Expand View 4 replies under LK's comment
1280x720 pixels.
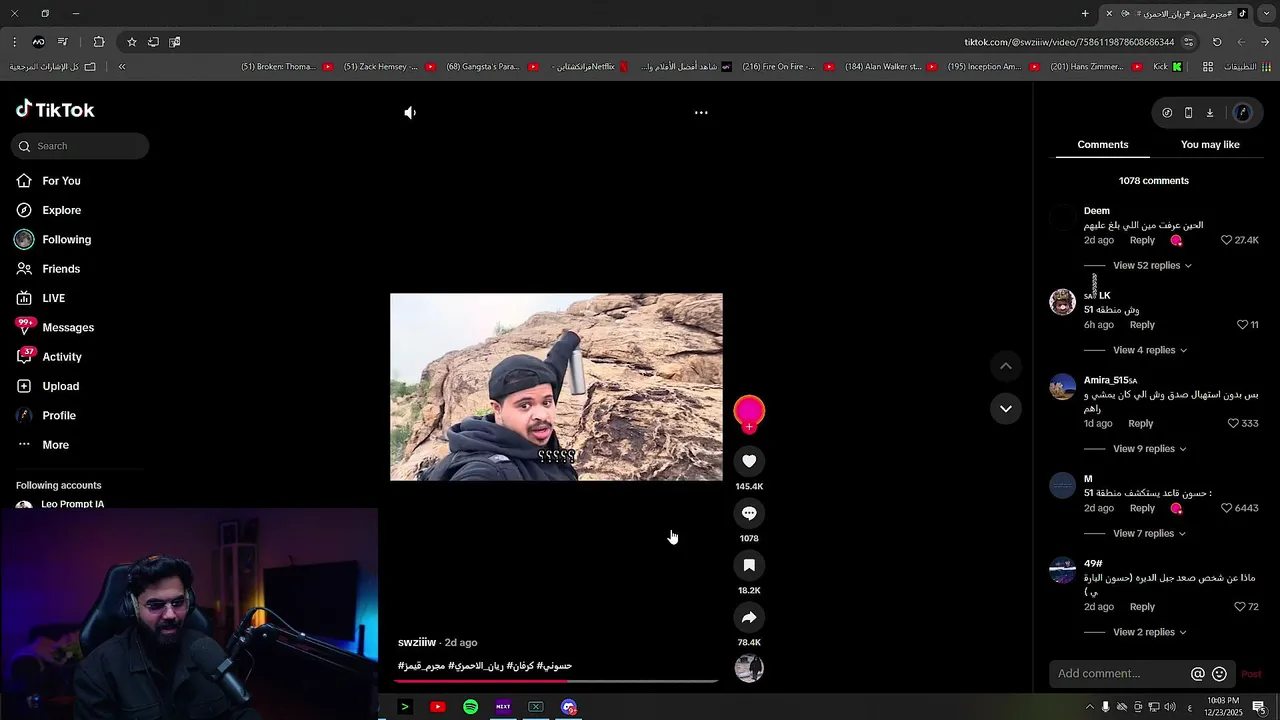click(x=1150, y=350)
